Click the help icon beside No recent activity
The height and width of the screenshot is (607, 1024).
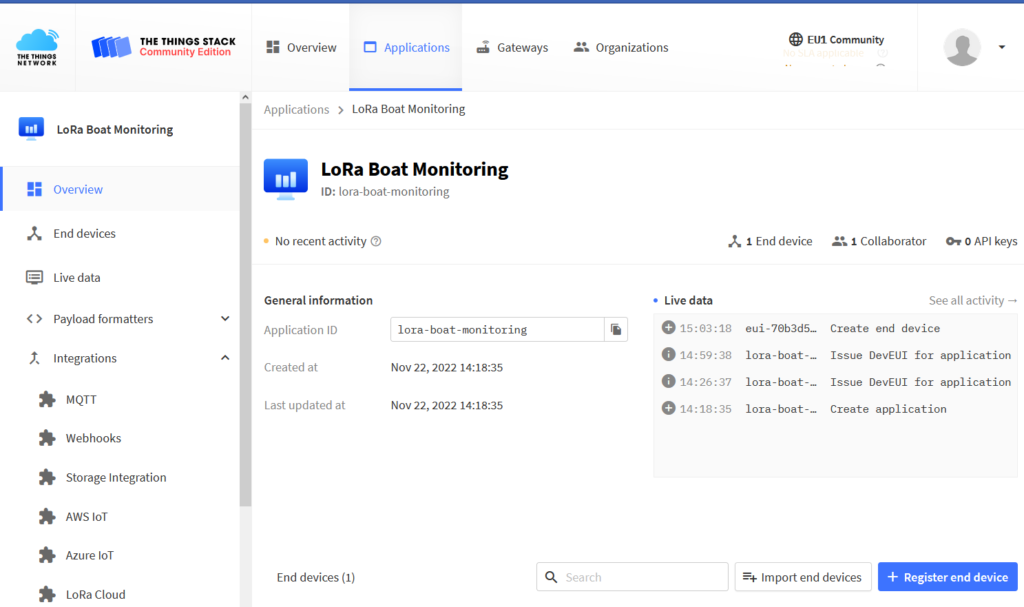[x=376, y=241]
